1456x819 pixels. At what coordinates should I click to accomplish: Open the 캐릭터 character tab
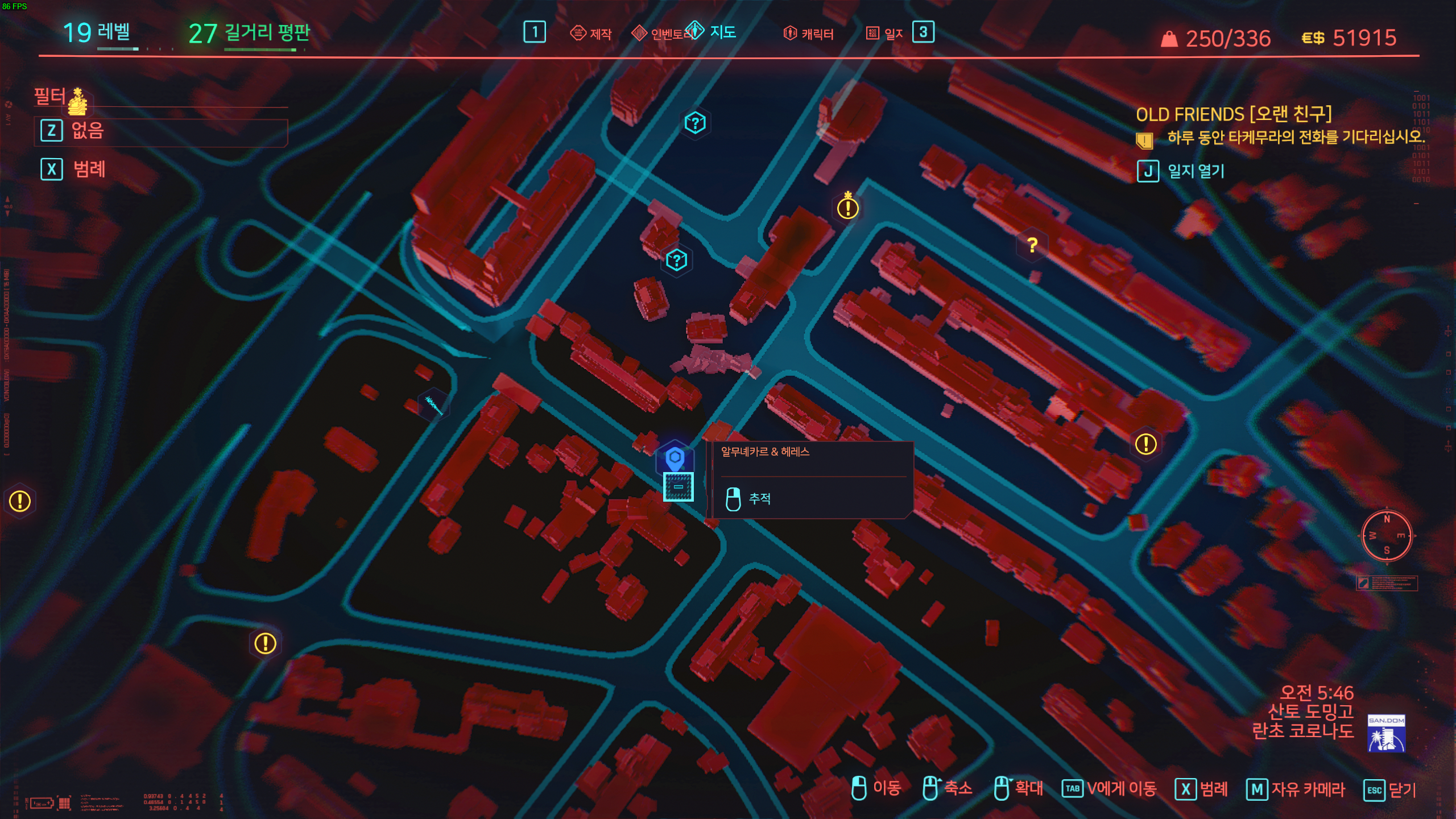pyautogui.click(x=808, y=34)
